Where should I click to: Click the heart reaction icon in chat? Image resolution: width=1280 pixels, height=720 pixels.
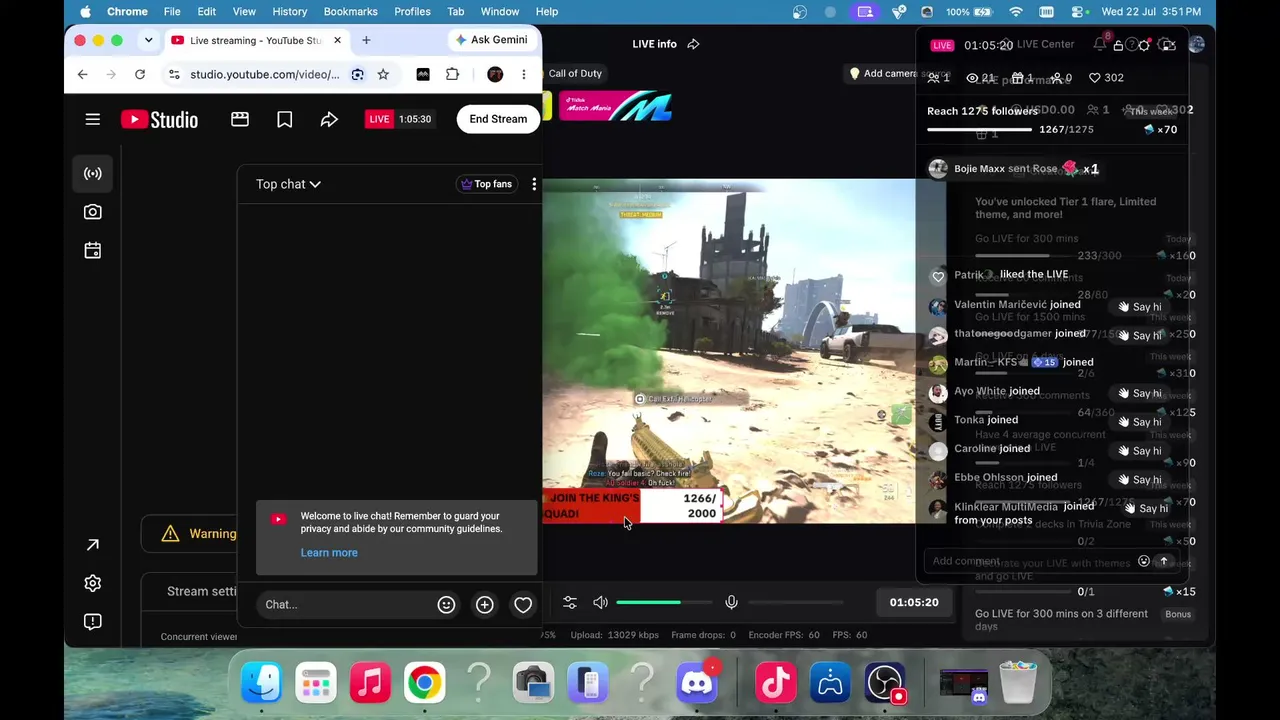pos(523,605)
